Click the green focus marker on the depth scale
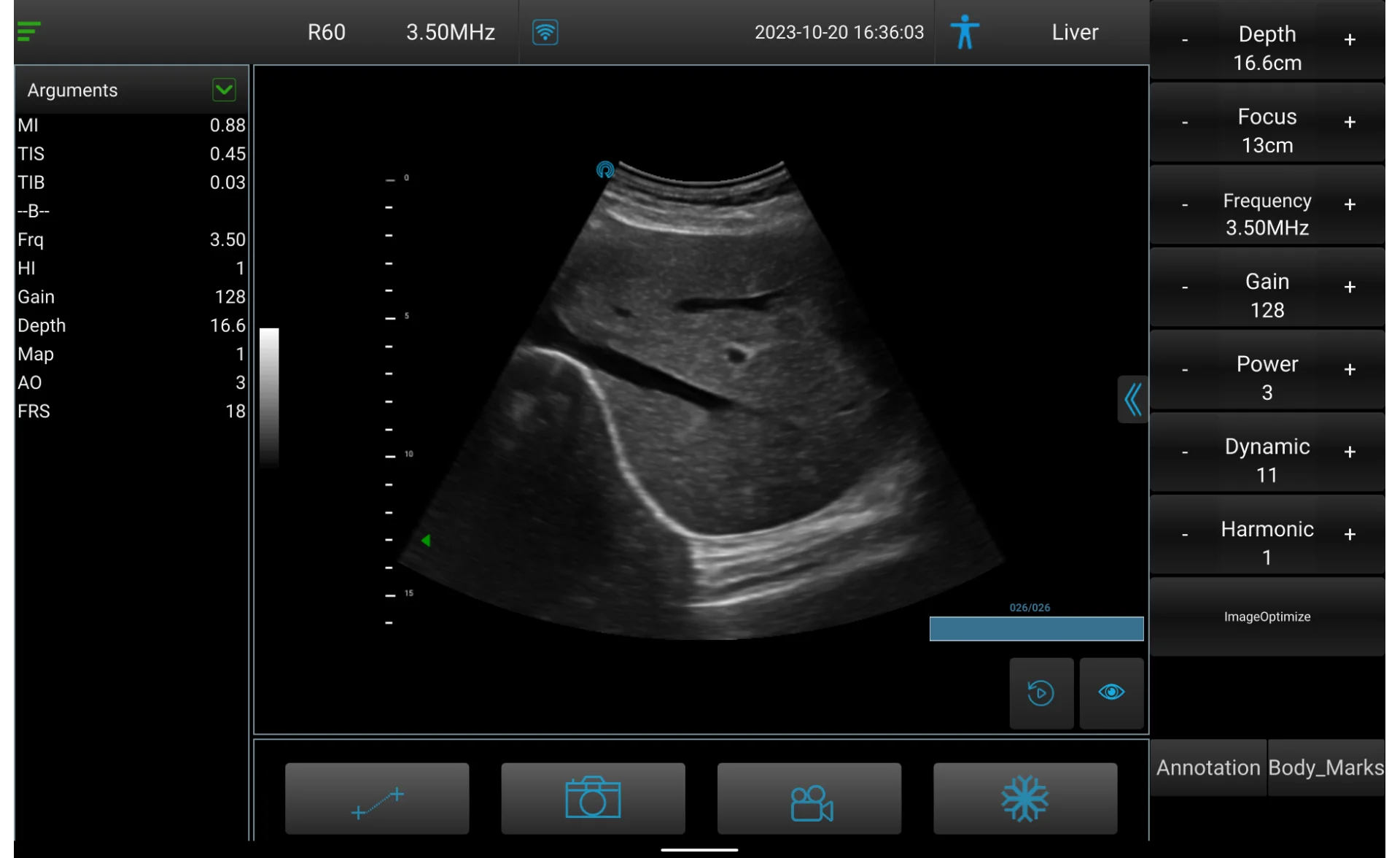Viewport: 1400px width, 858px height. point(426,541)
